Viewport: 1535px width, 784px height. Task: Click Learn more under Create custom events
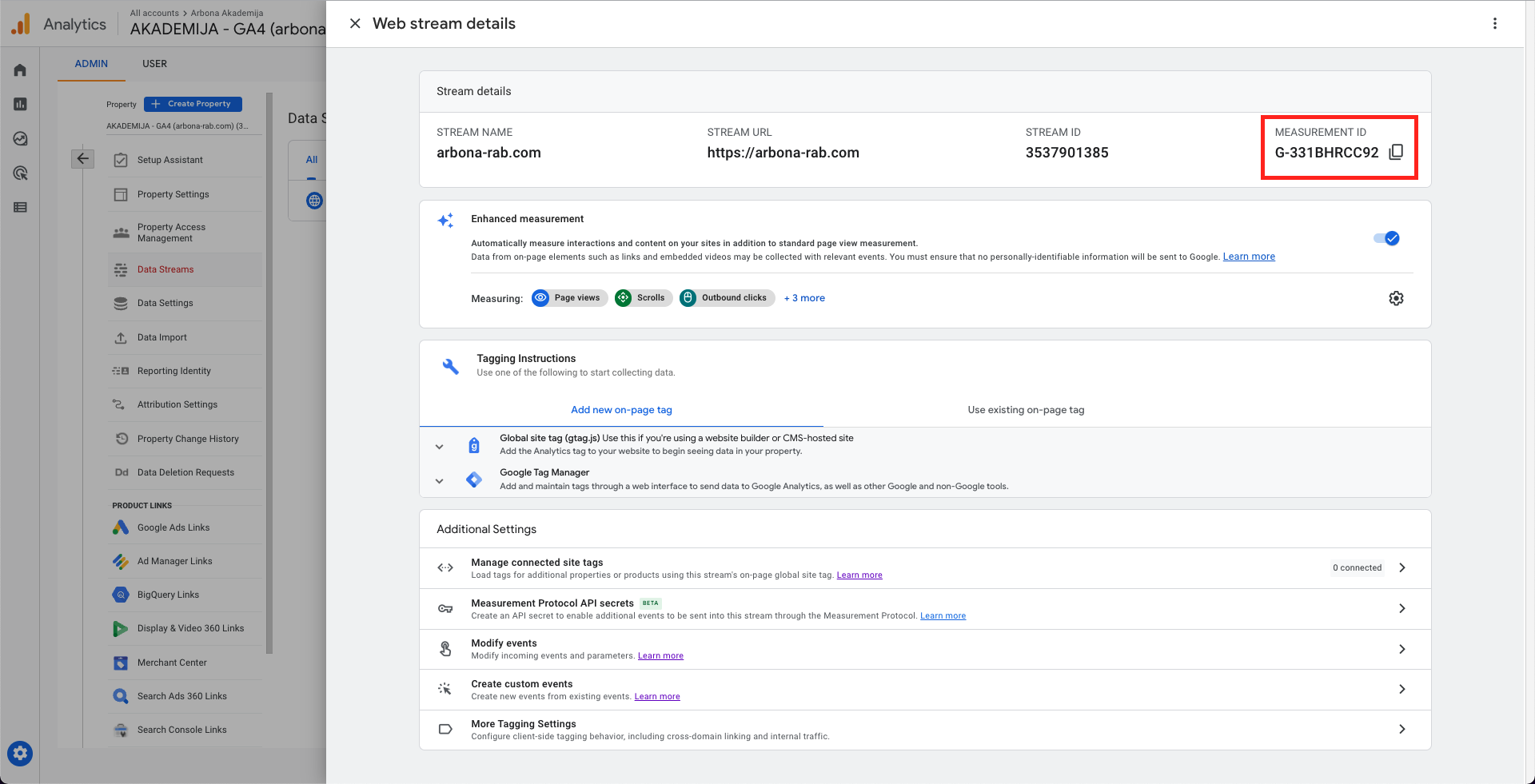pyautogui.click(x=657, y=697)
